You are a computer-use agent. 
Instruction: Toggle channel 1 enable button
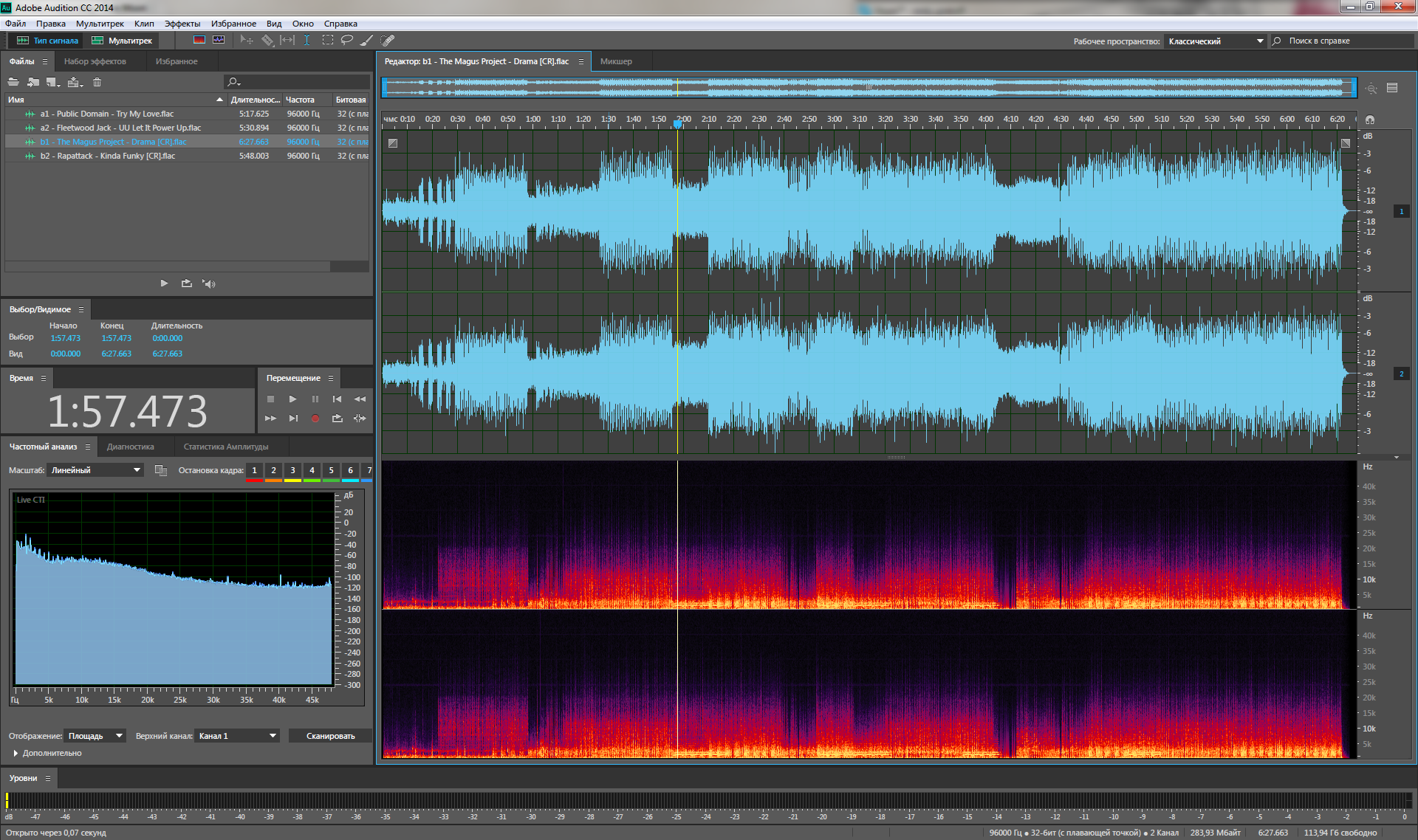[x=1401, y=211]
